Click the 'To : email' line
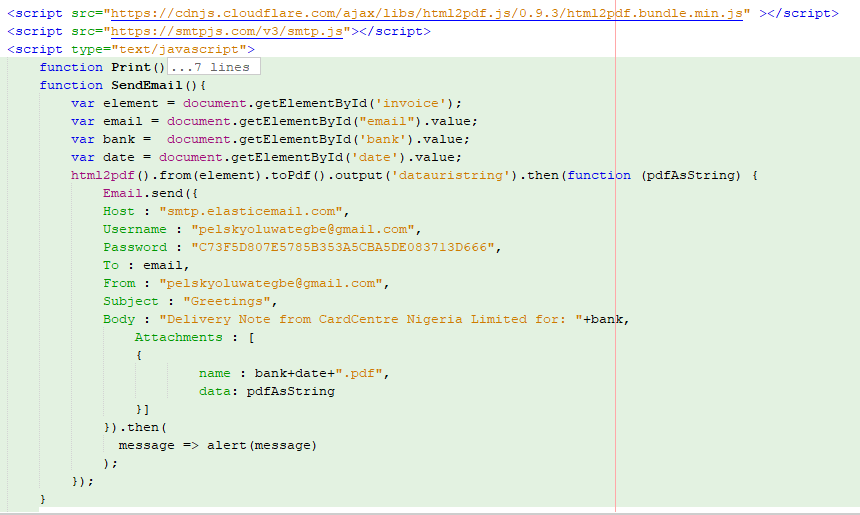 [x=146, y=265]
